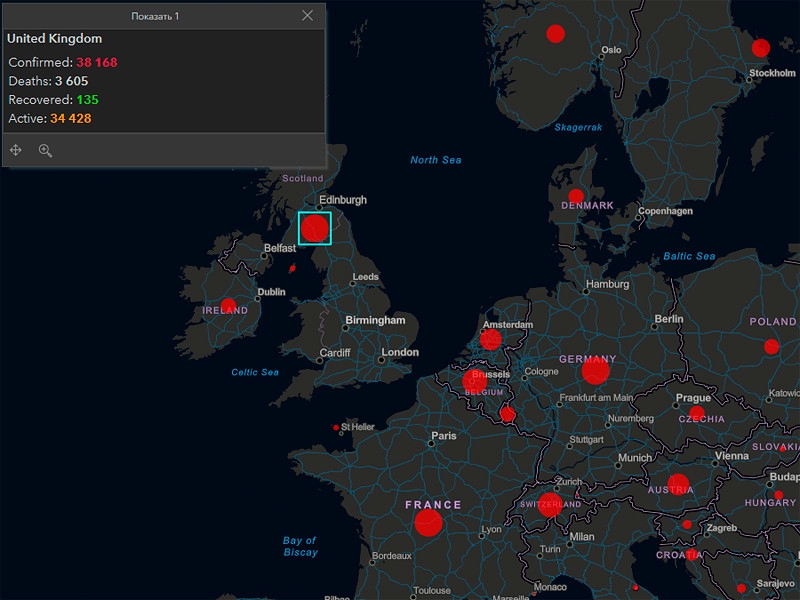Screen dimensions: 800x600
Task: Click the London city label on map
Action: pos(400,353)
